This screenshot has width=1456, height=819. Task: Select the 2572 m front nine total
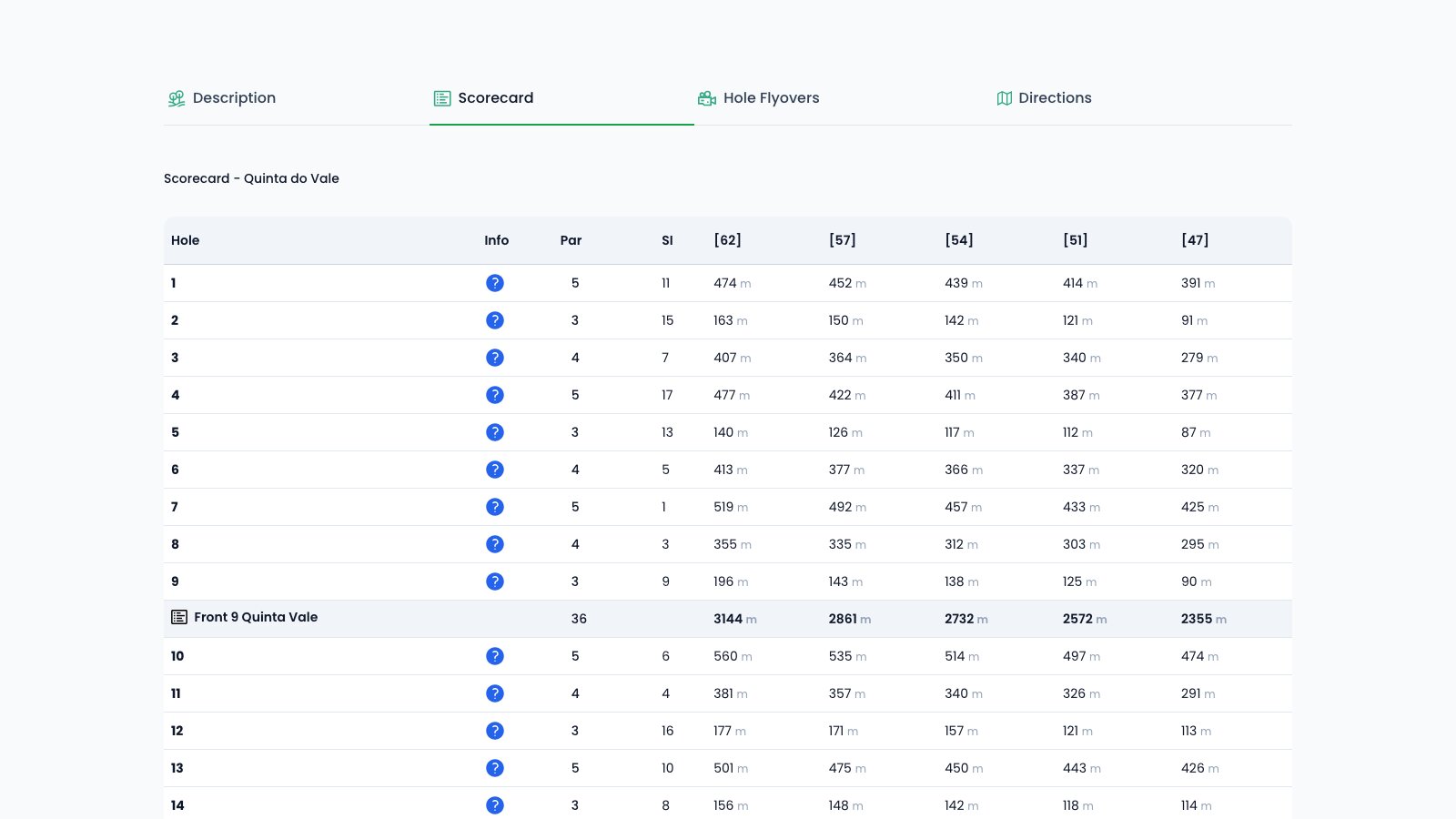pyautogui.click(x=1085, y=619)
